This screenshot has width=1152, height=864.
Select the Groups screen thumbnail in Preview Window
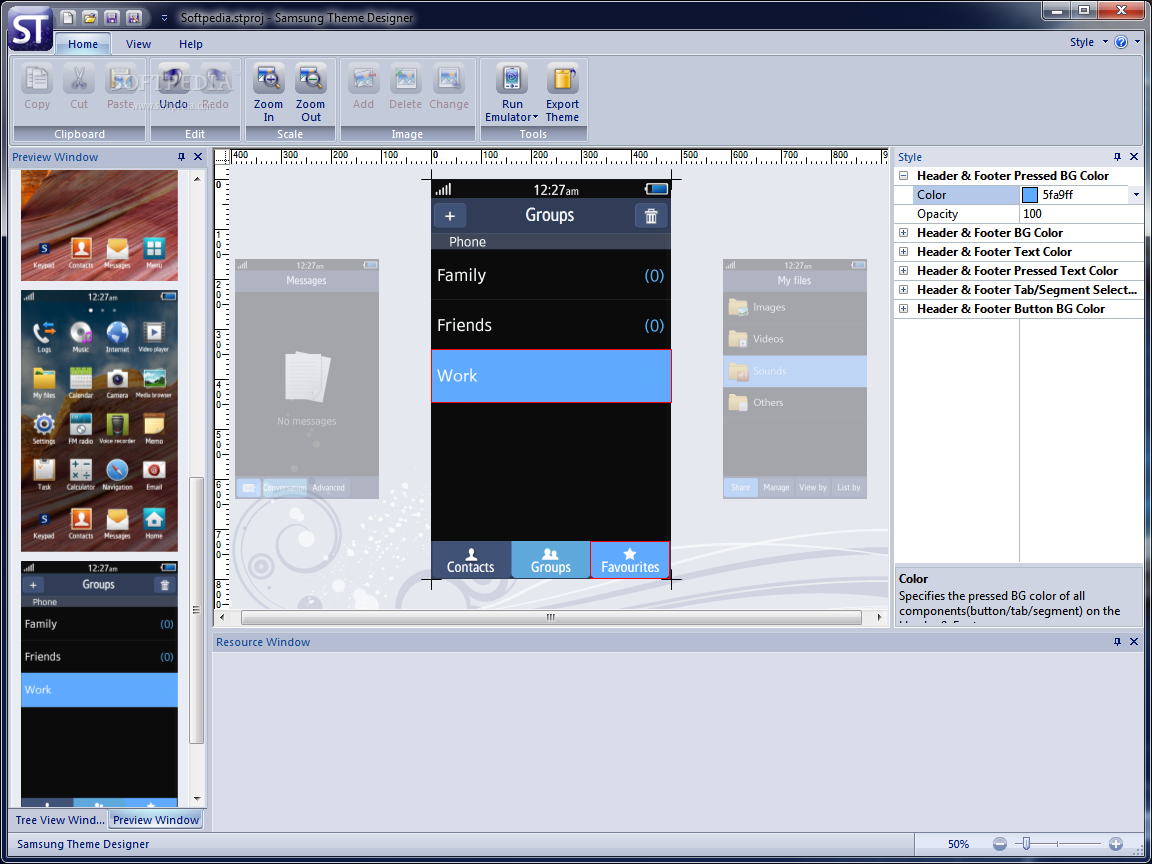point(99,683)
